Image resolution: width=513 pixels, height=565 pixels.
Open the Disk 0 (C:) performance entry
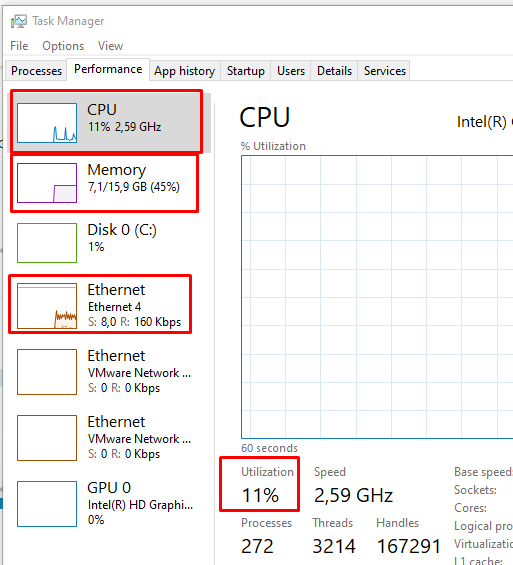point(104,243)
